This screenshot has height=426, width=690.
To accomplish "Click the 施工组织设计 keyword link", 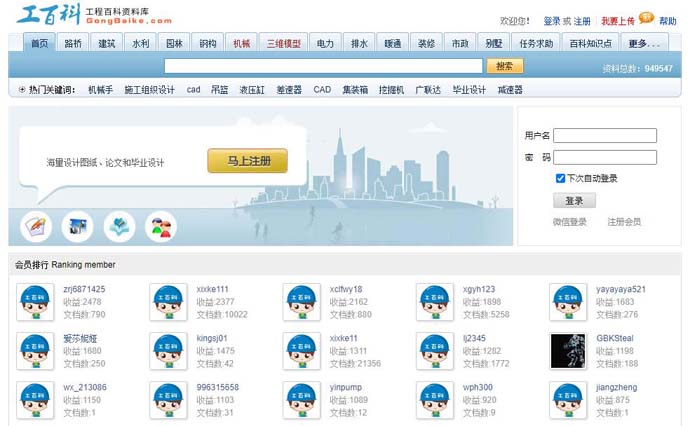I will [149, 89].
